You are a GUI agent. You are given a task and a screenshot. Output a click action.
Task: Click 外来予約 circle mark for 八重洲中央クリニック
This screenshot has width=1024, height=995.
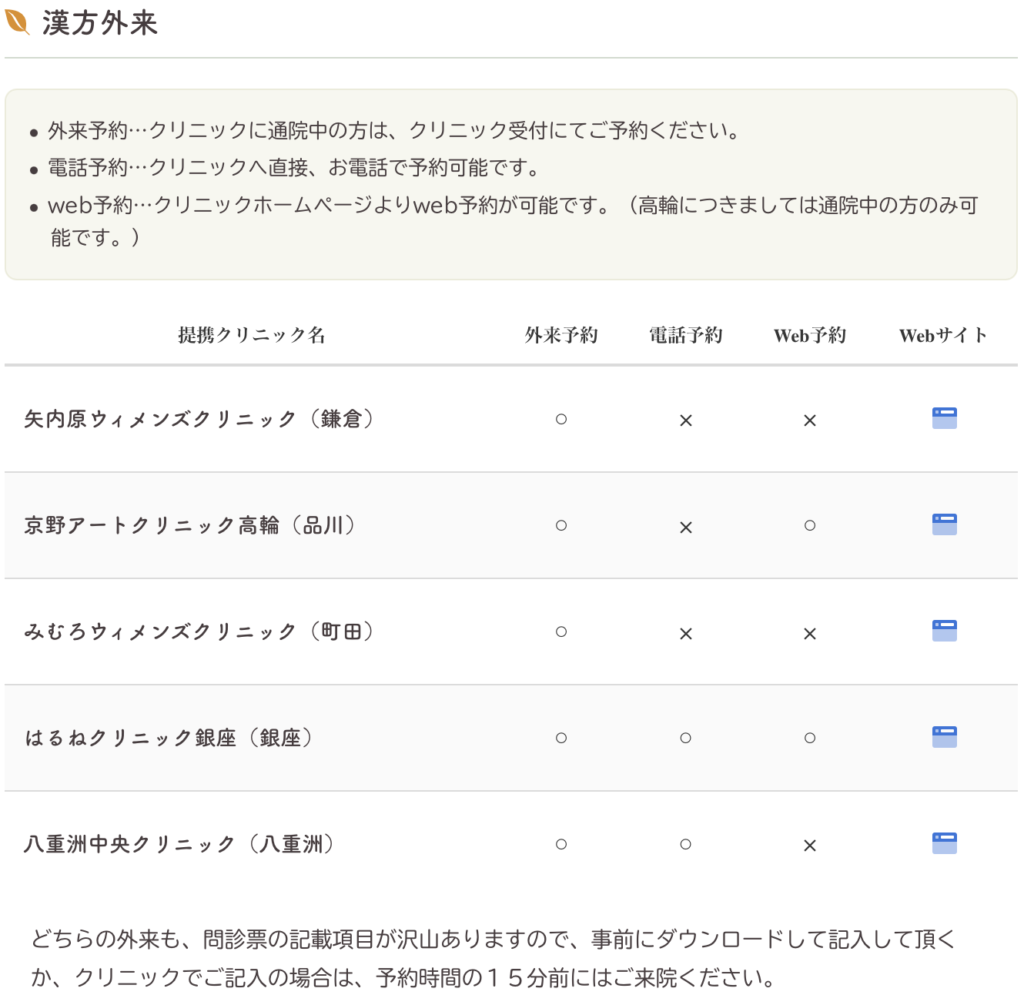tap(561, 844)
